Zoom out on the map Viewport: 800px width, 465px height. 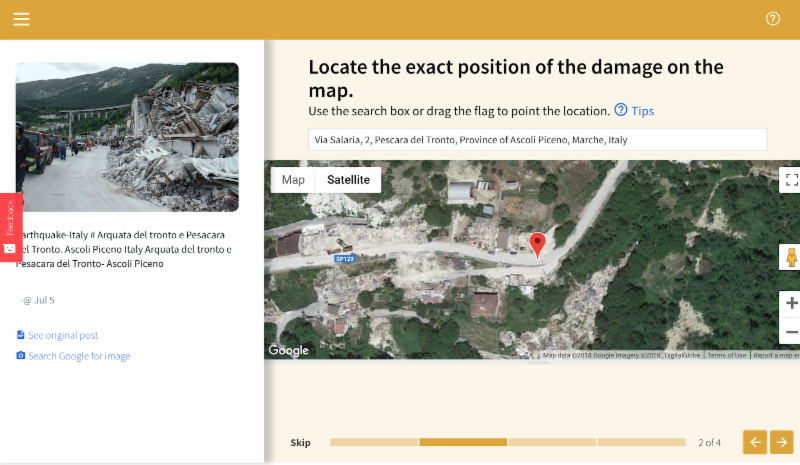tap(791, 331)
